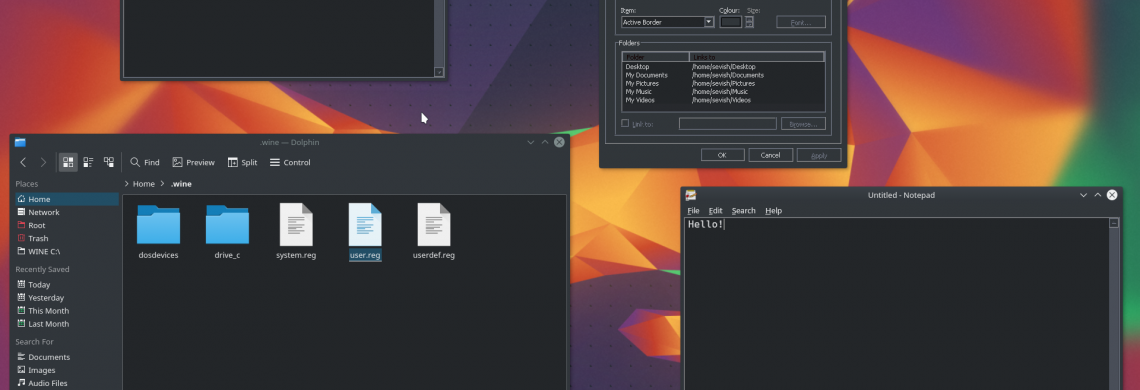This screenshot has width=1140, height=390.
Task: Select the system.reg file icon
Action: coord(296,225)
